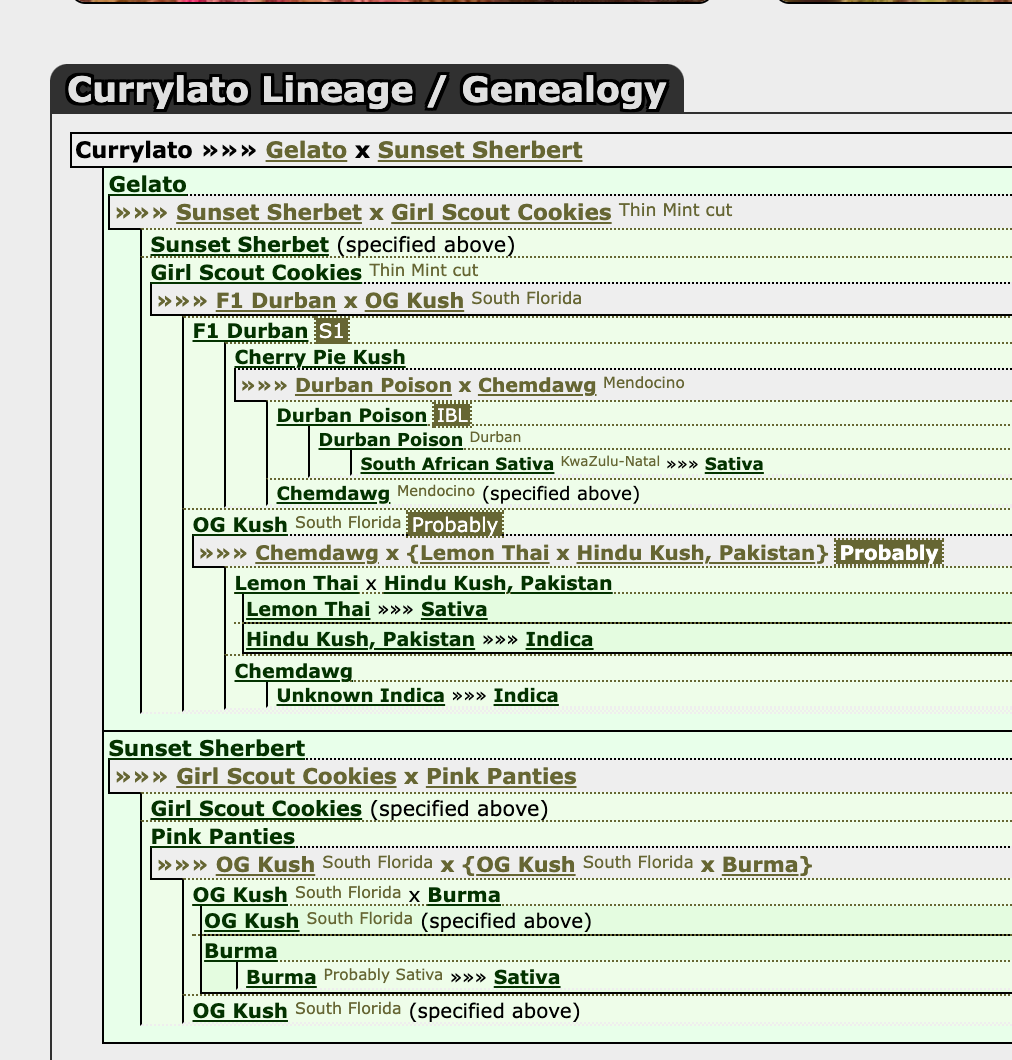Open Chemdawg in the cross with Lemon Thai braces
Screen dimensions: 1012x1060
coord(316,553)
